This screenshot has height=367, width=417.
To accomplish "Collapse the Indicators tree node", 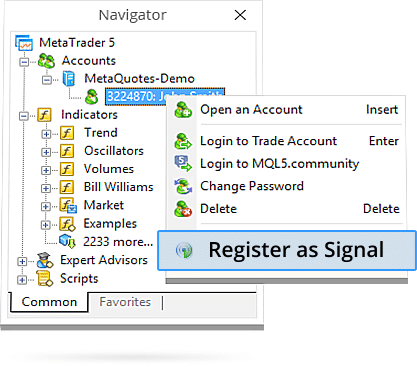I will coord(23,116).
